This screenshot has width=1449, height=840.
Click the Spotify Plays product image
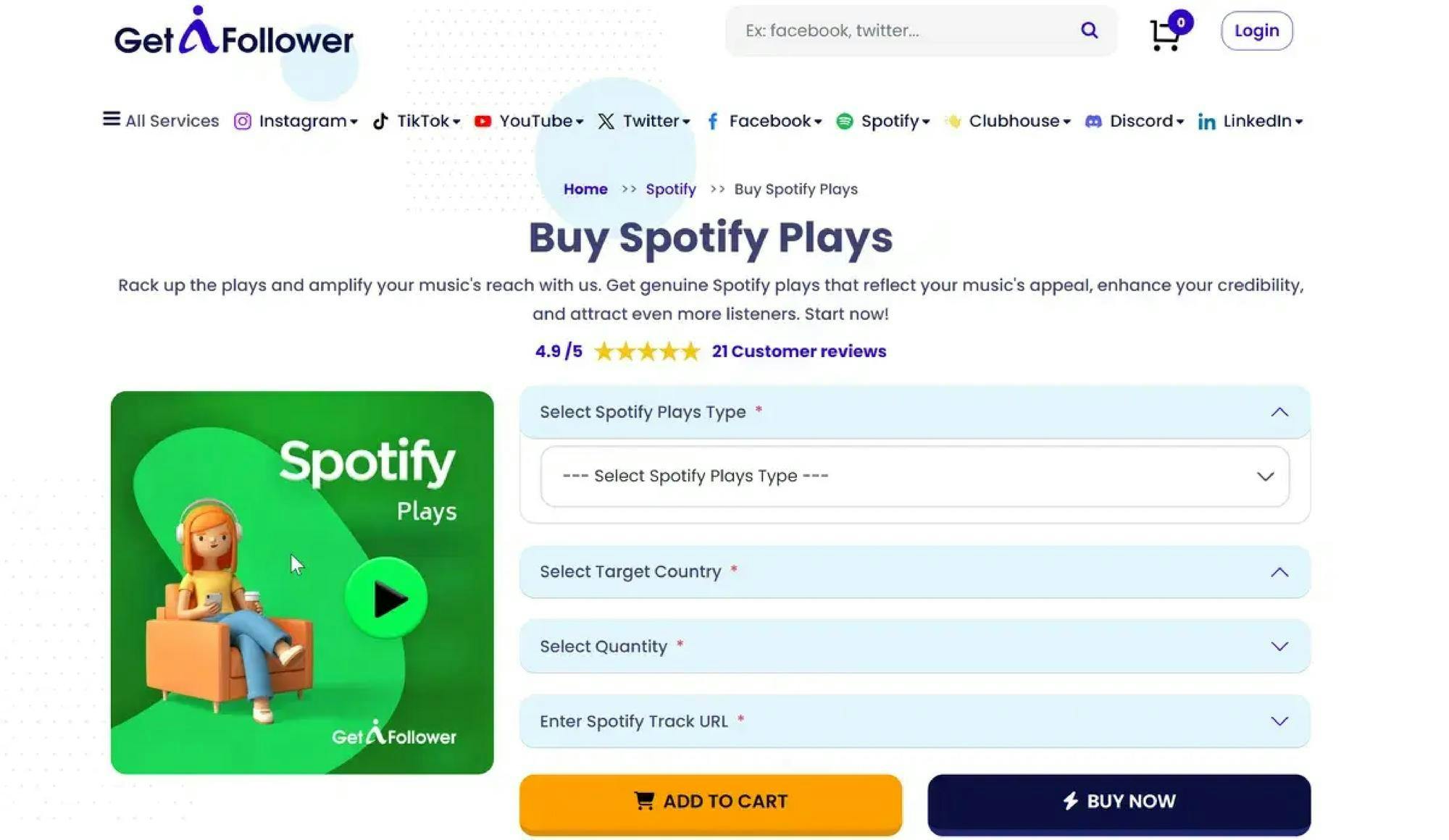coord(302,582)
